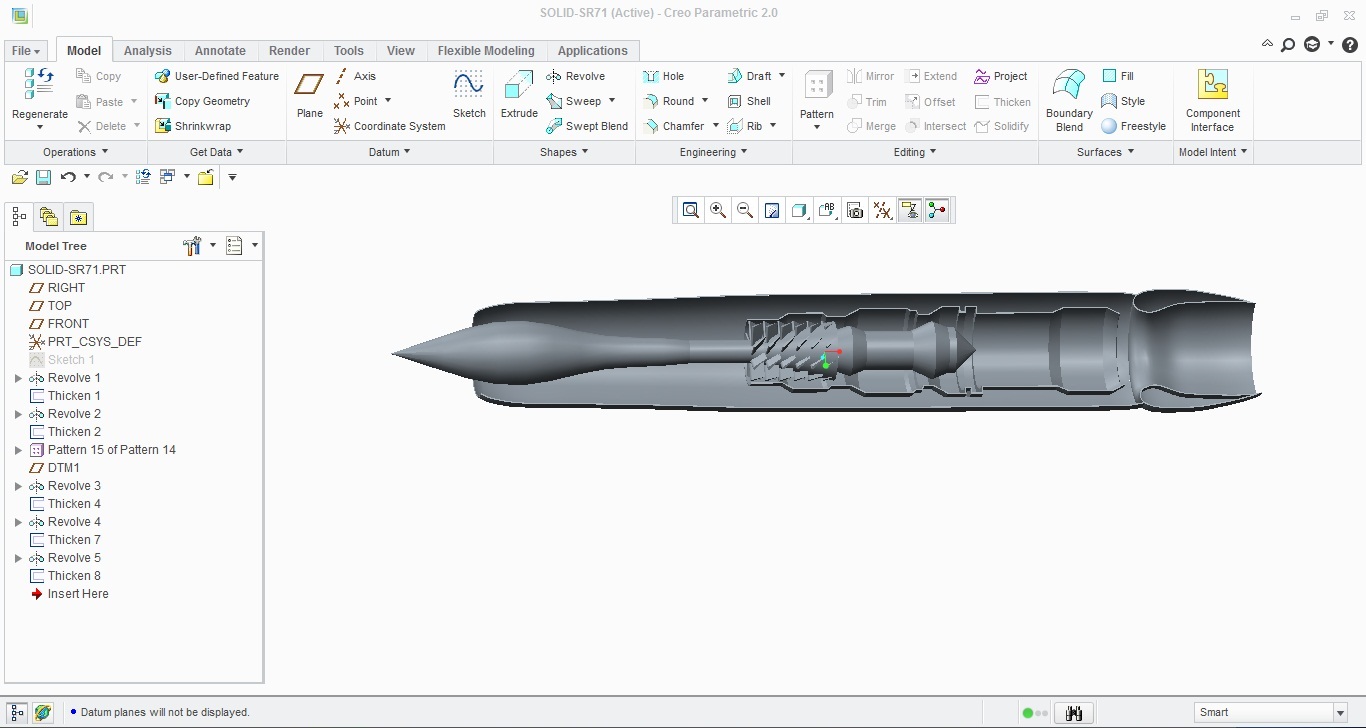The height and width of the screenshot is (728, 1366).
Task: Click the Help question mark icon
Action: click(x=1349, y=44)
